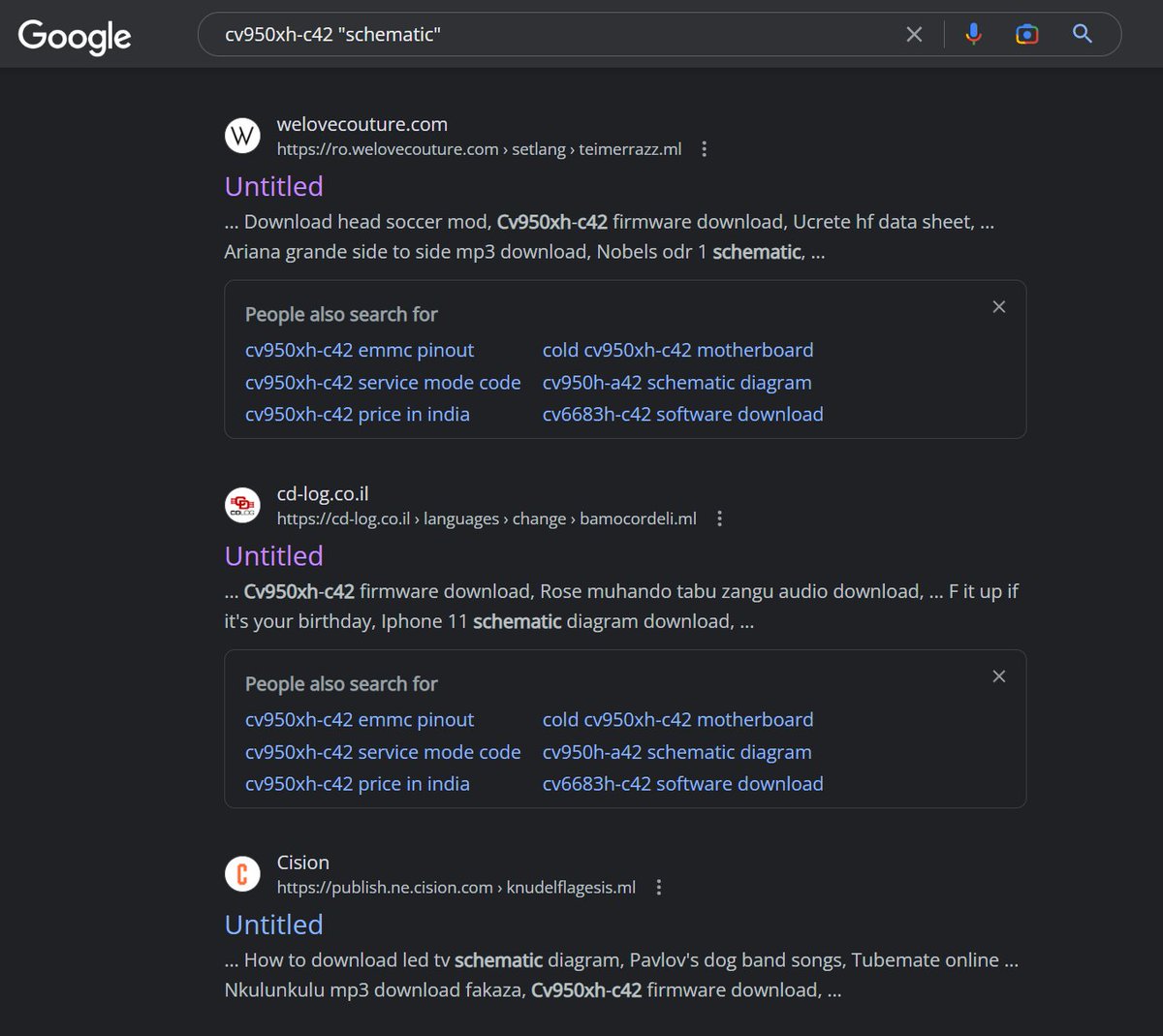Click the cd-log.co.il site favicon
Screen dimensions: 1163x1036
pyautogui.click(x=242, y=505)
